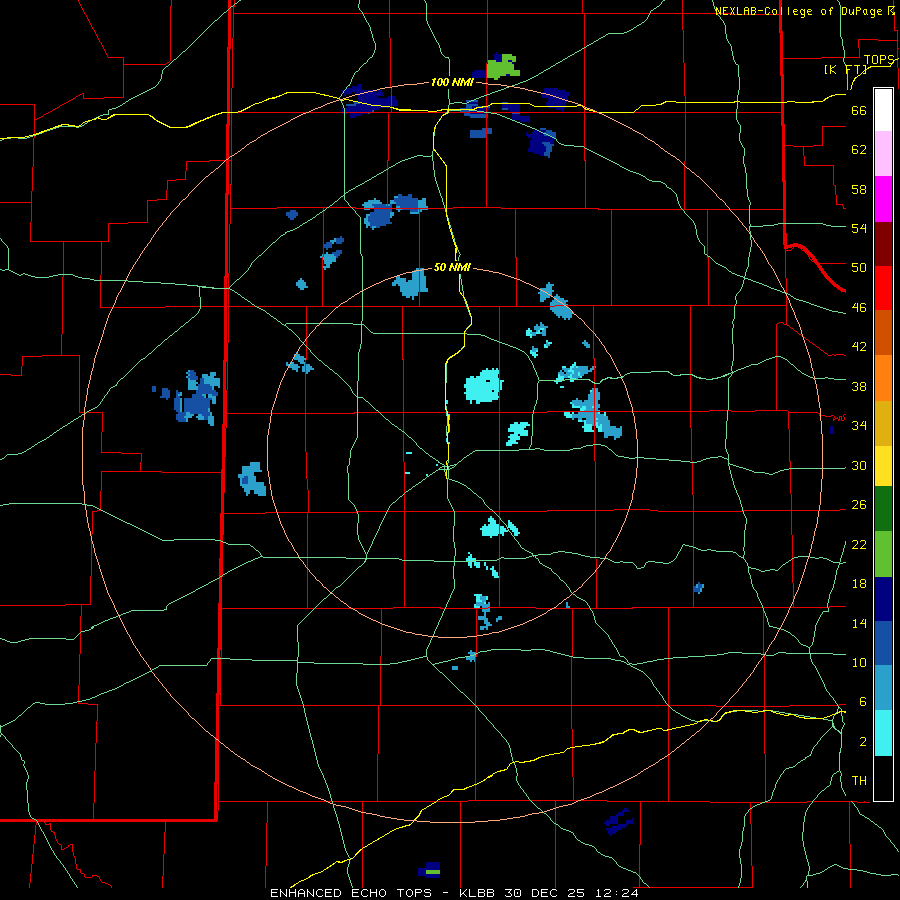Click the 'KLBB' station ID in caption
Screen dimensions: 900x900
[477, 893]
